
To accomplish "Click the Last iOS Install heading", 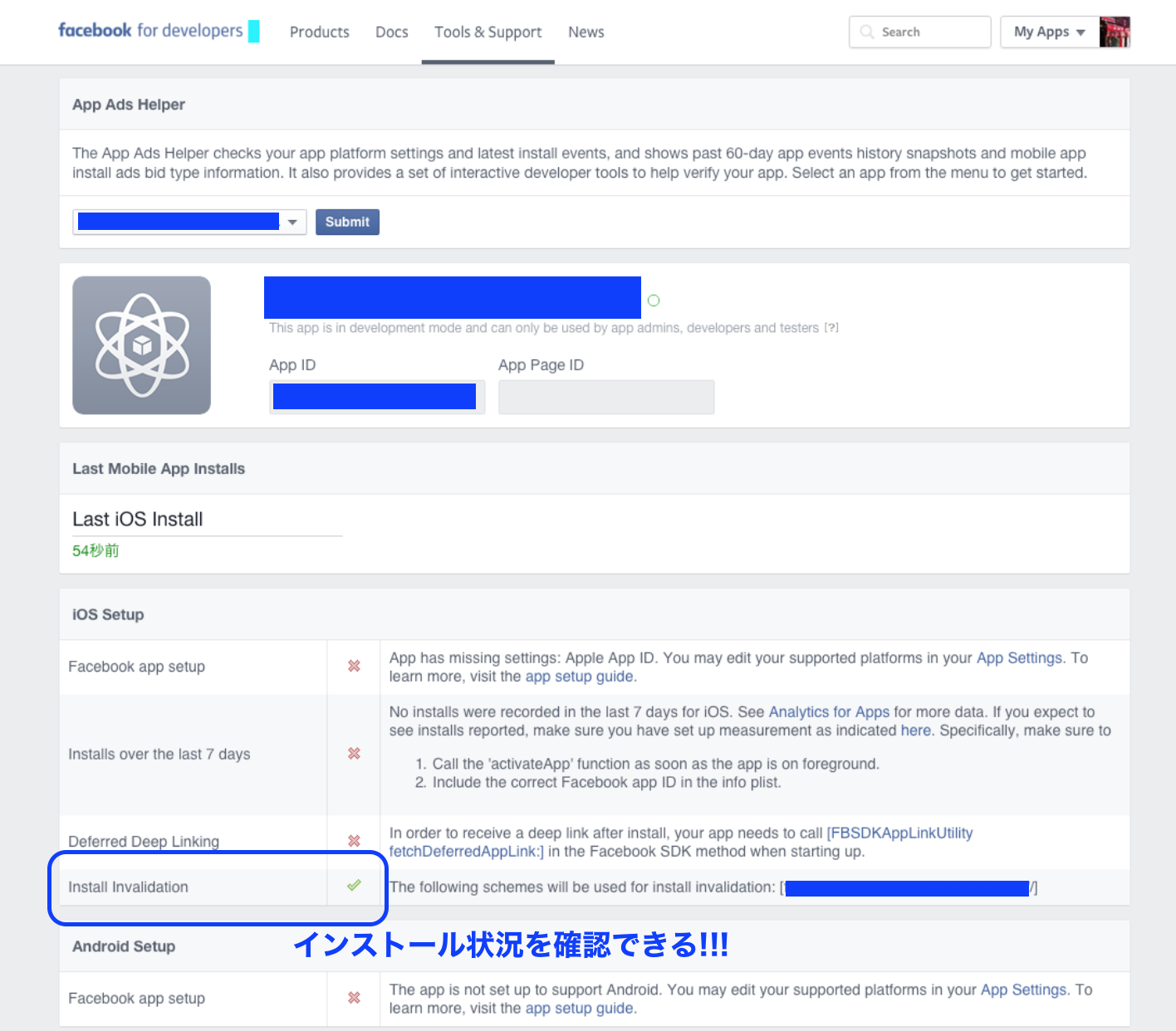I will pyautogui.click(x=138, y=519).
